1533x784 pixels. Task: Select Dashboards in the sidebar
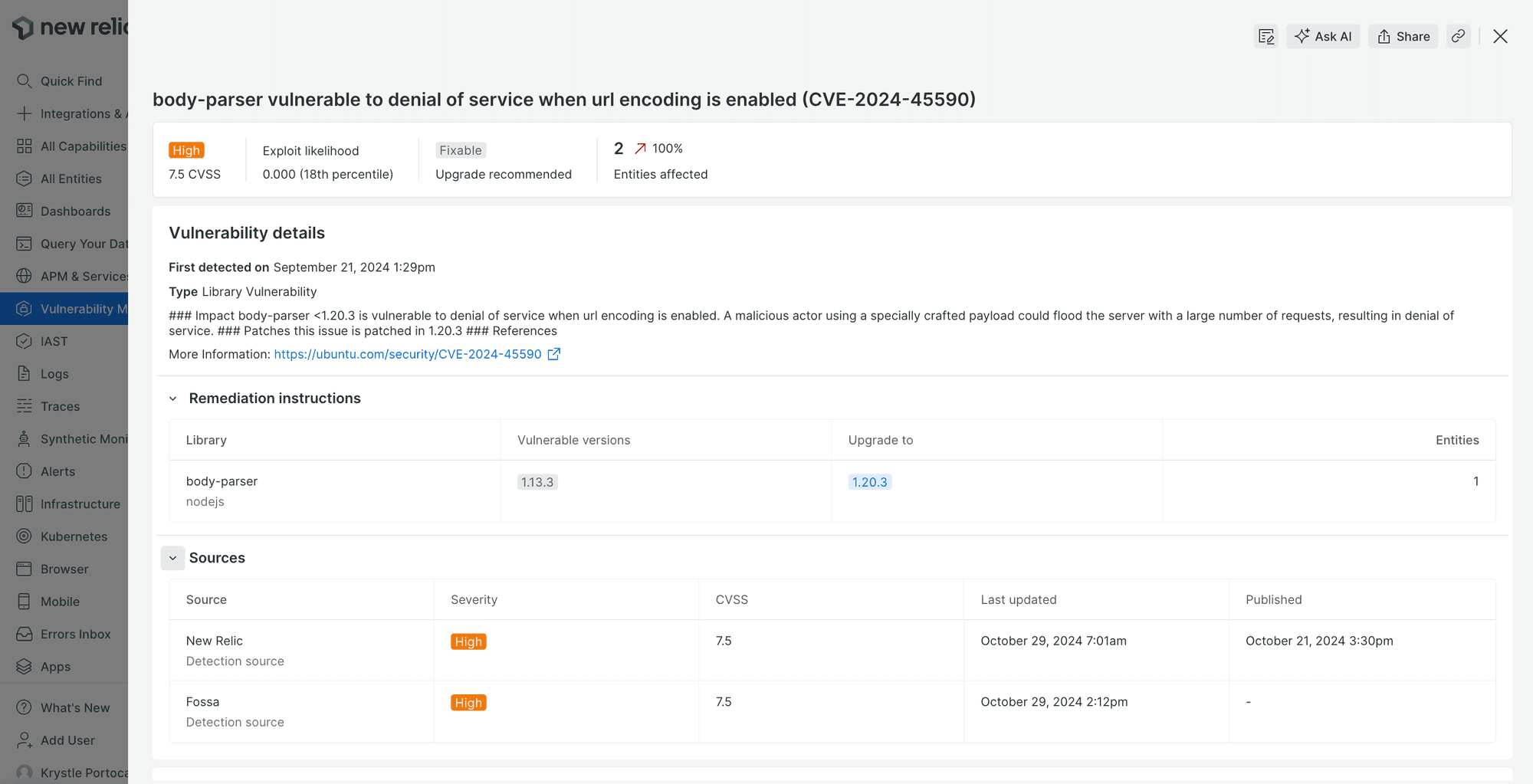click(x=75, y=211)
